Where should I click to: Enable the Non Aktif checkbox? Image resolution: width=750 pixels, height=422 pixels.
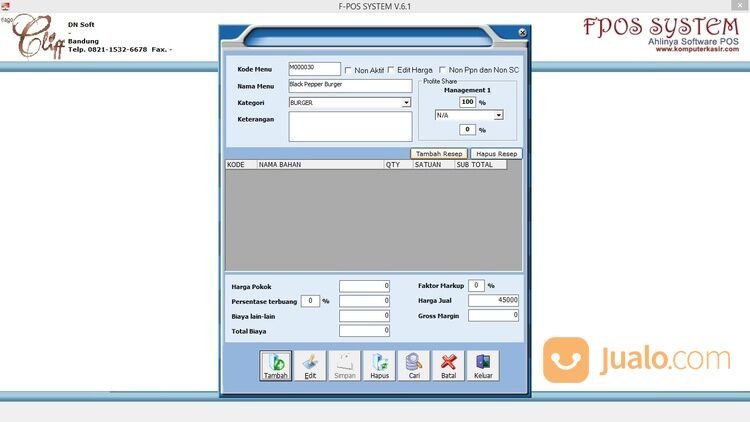click(x=348, y=70)
